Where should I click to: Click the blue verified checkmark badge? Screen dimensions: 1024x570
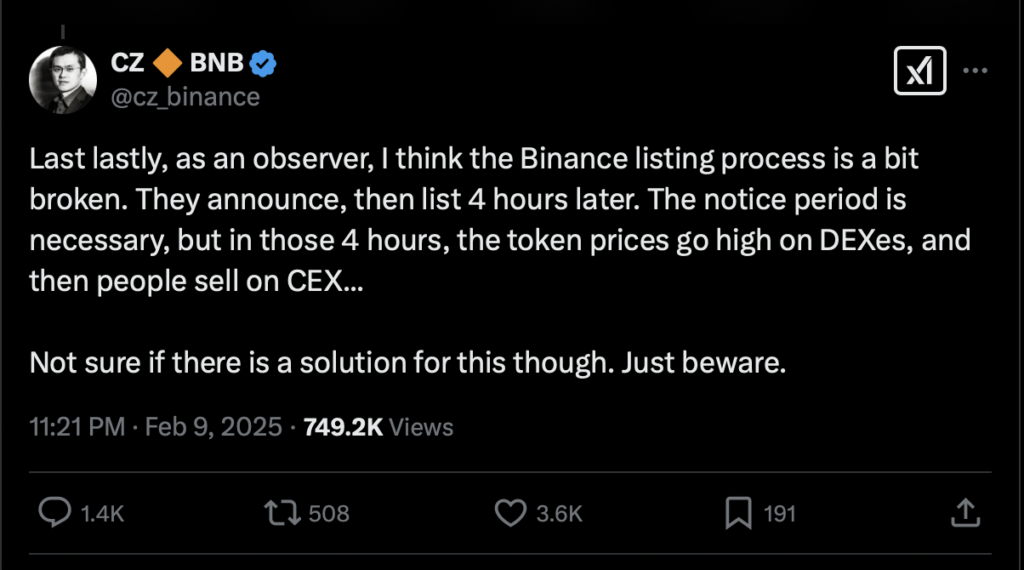tap(263, 63)
